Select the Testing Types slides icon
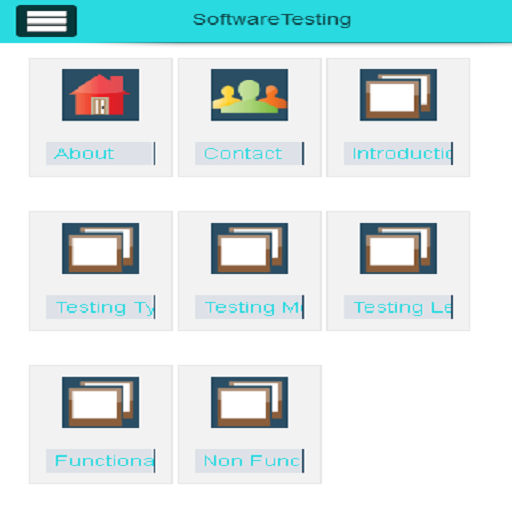 pos(101,249)
